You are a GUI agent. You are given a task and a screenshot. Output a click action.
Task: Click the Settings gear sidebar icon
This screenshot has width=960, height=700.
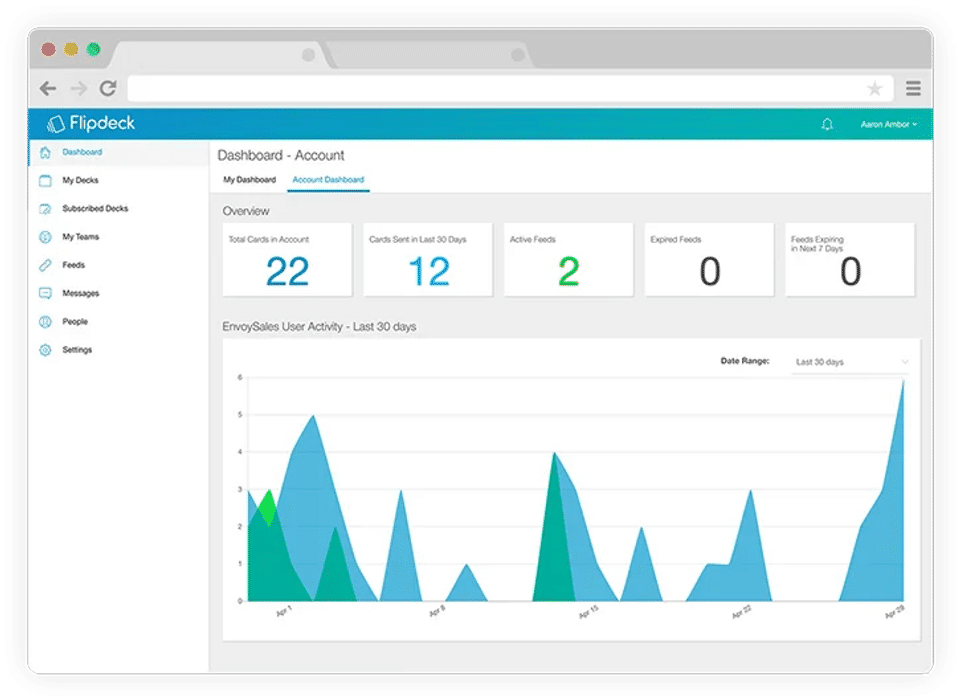click(45, 350)
